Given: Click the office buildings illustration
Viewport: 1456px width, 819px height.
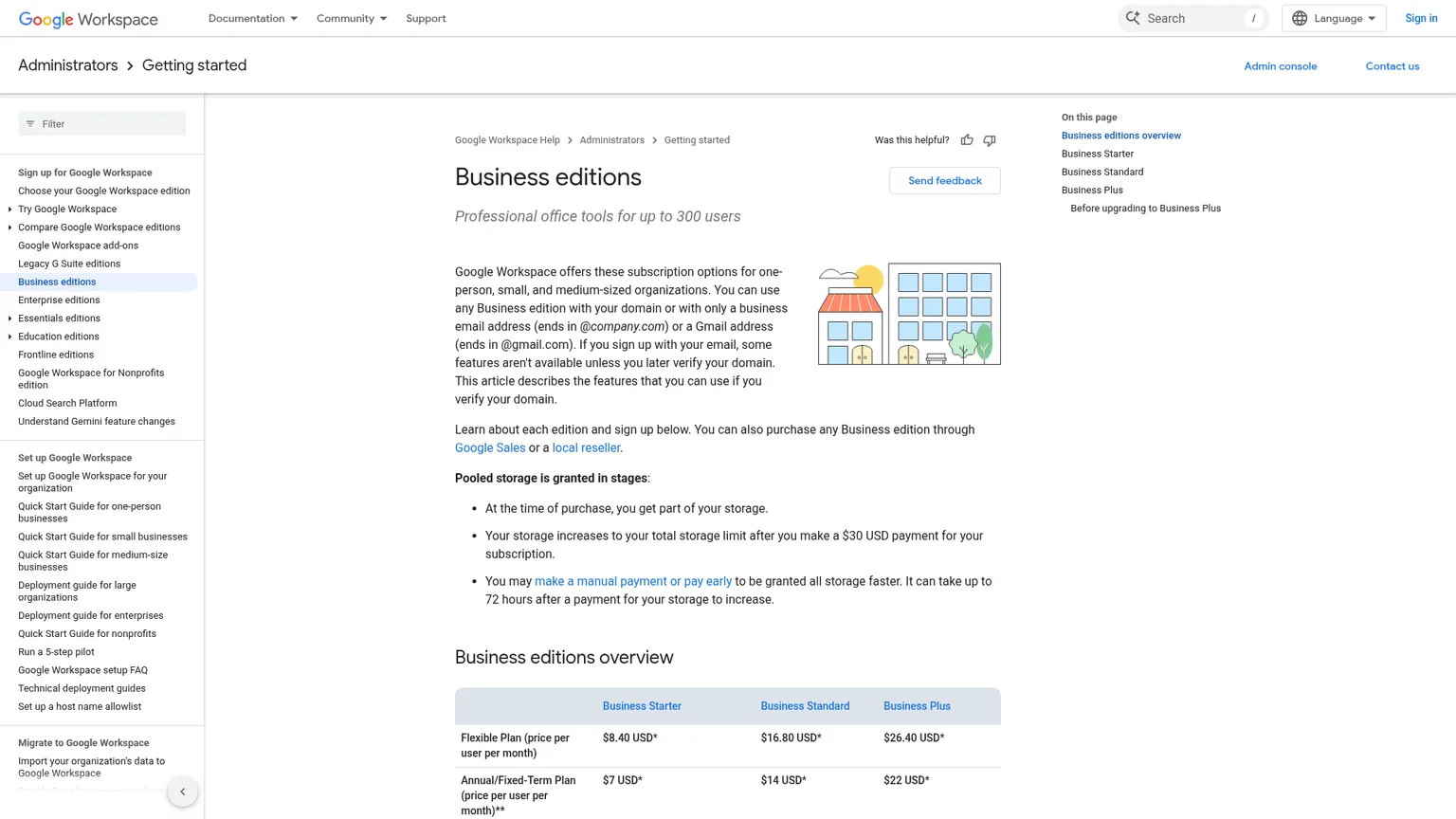Looking at the screenshot, I should pyautogui.click(x=909, y=314).
